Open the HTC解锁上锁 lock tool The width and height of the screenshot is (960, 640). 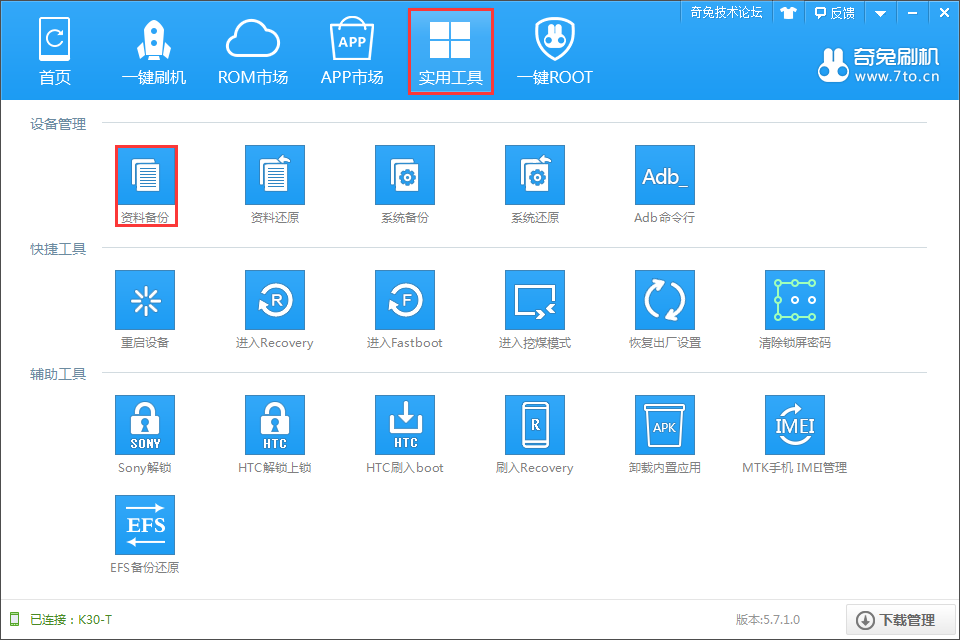275,425
